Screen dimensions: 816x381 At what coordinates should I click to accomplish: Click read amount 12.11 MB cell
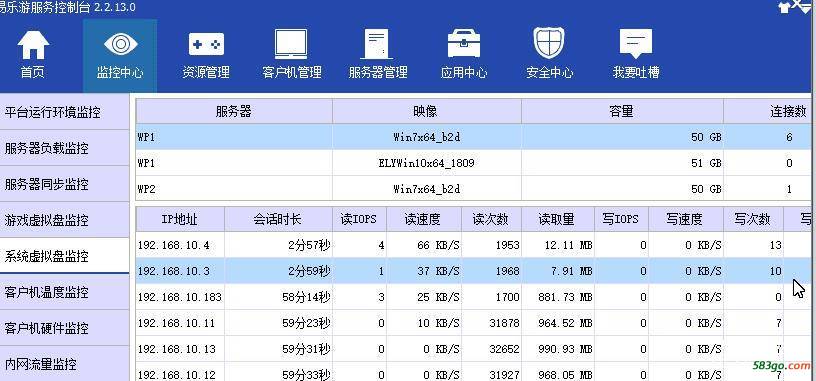tap(557, 245)
